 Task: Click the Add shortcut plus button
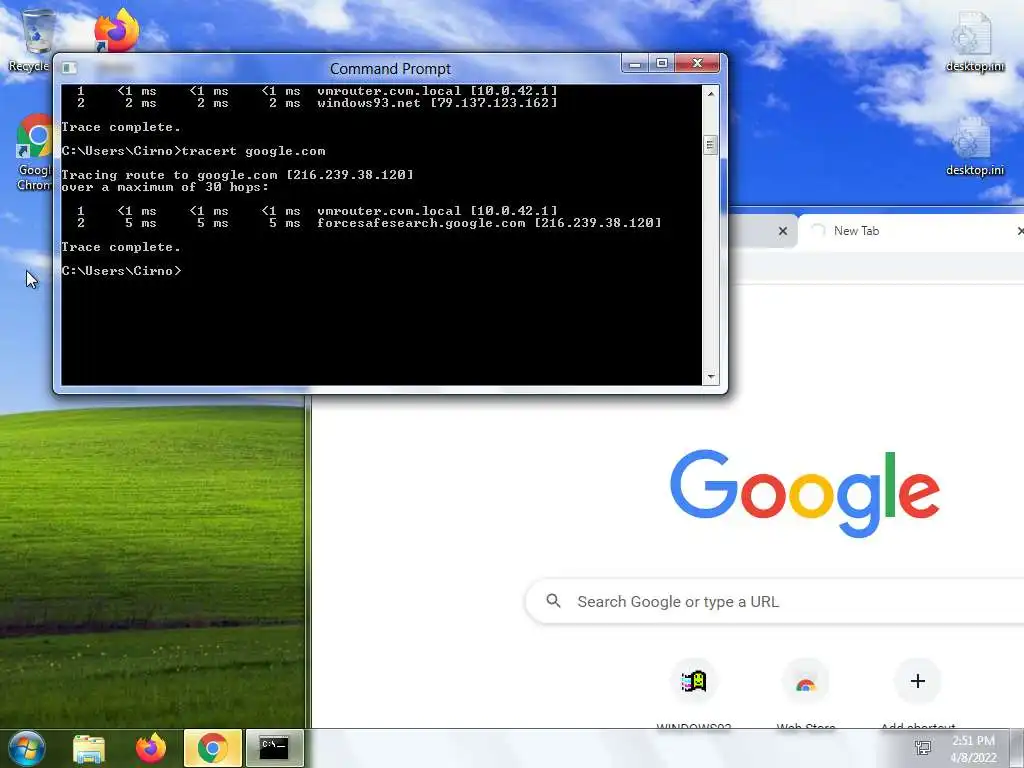[x=918, y=681]
